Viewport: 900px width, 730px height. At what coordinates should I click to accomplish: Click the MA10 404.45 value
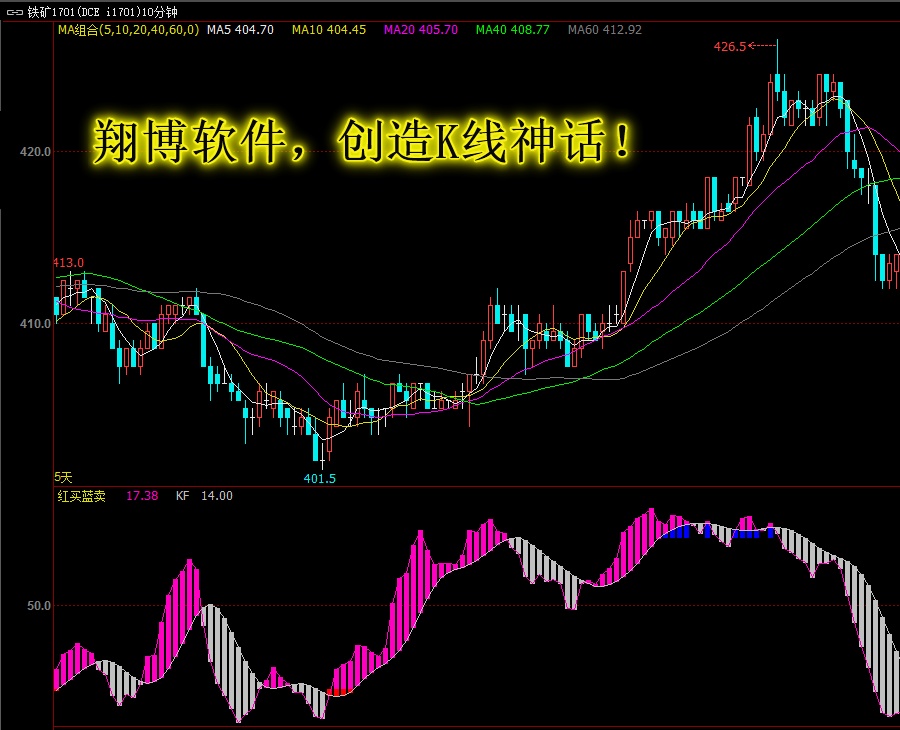(x=329, y=30)
